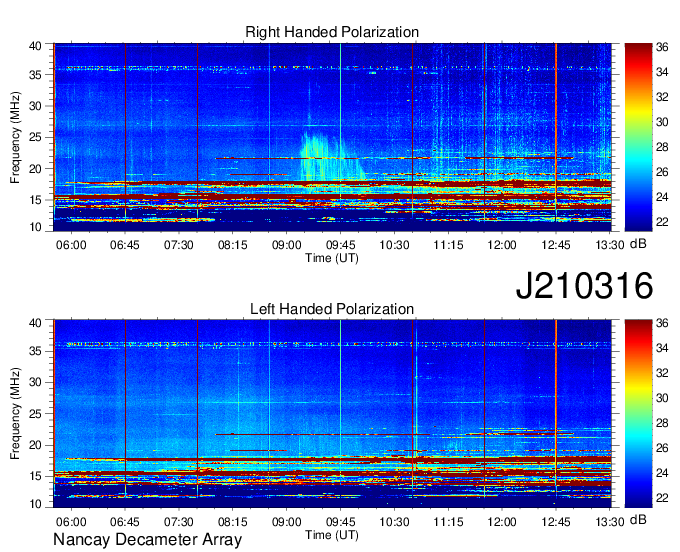Image resolution: width=680 pixels, height=552 pixels.
Task: Click the 36 dB label on top color bar
Action: (662, 47)
